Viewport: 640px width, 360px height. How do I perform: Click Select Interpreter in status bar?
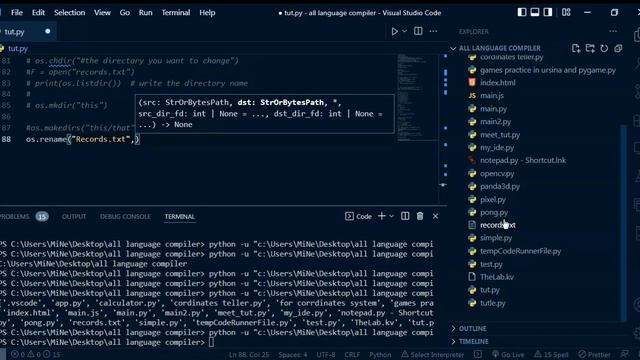click(x=433, y=355)
